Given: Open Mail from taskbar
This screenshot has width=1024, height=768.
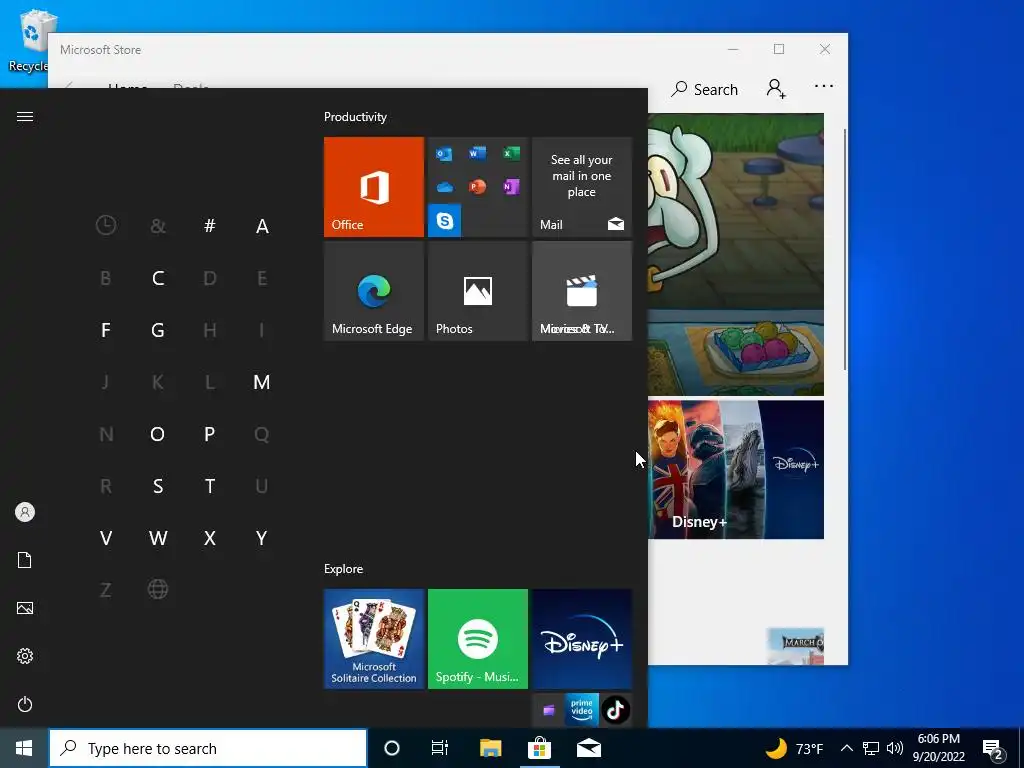Looking at the screenshot, I should click(589, 748).
